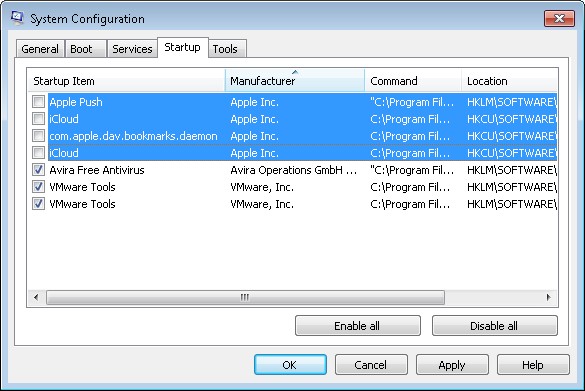Switch to the General tab
The width and height of the screenshot is (585, 391).
pyautogui.click(x=40, y=49)
